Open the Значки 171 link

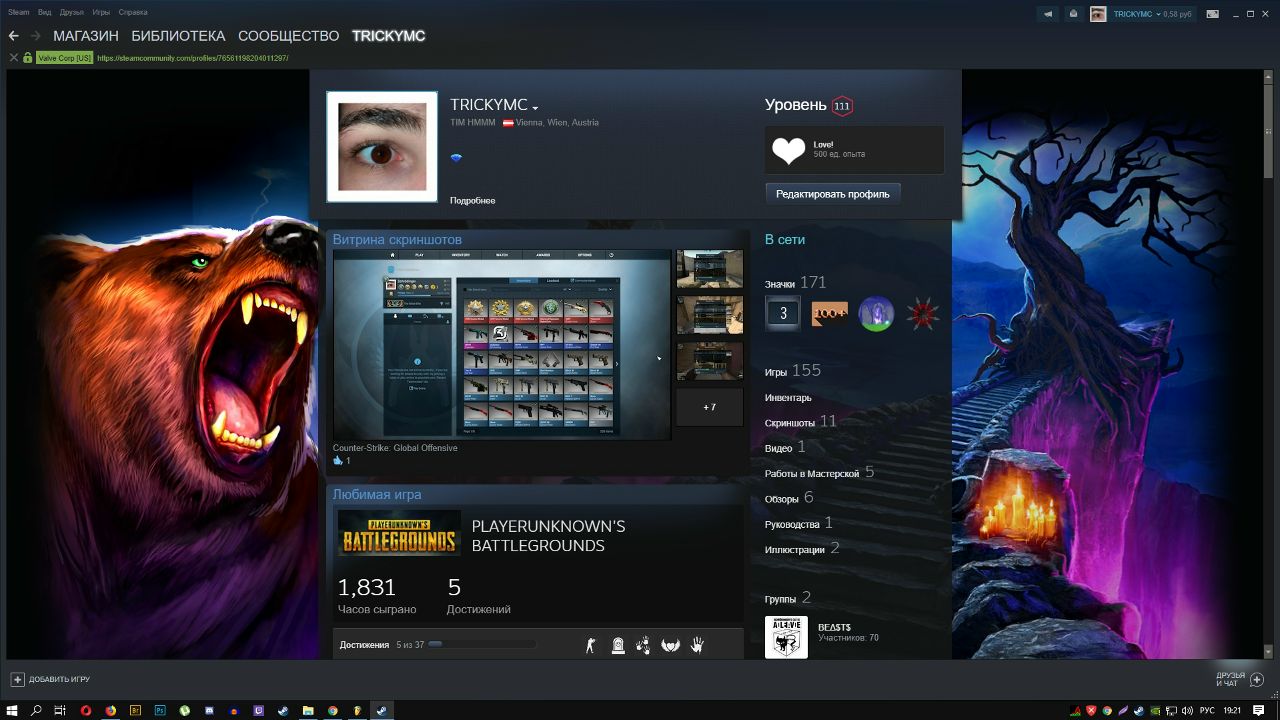tap(796, 284)
